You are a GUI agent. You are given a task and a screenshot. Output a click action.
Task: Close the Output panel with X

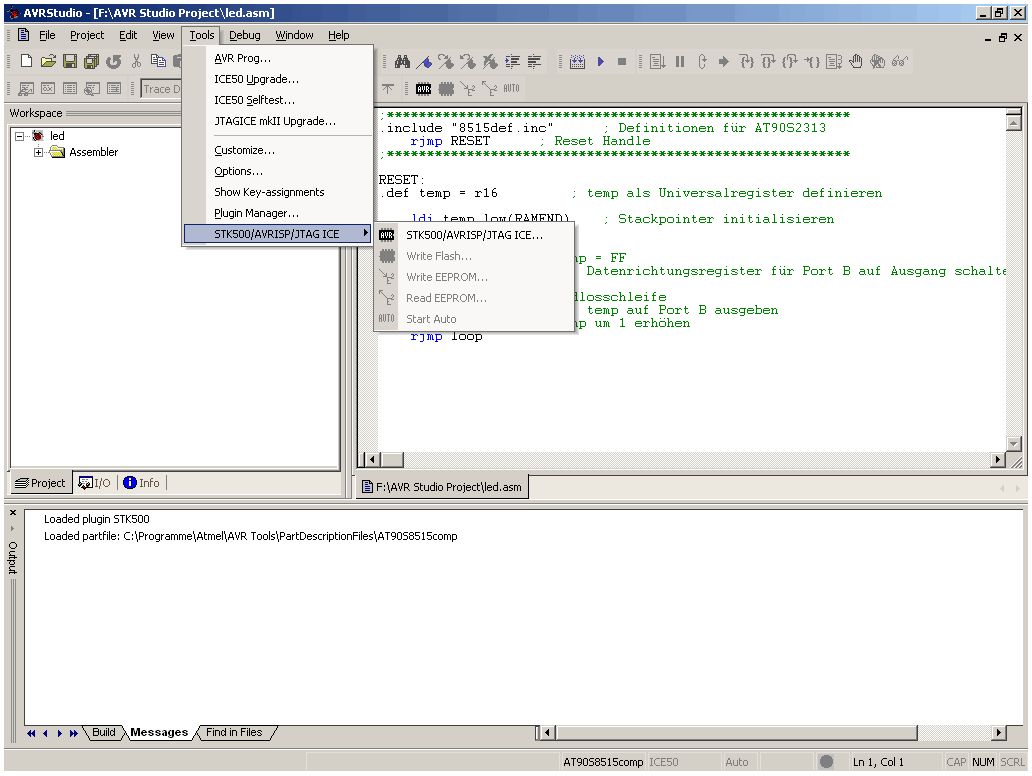click(x=13, y=513)
